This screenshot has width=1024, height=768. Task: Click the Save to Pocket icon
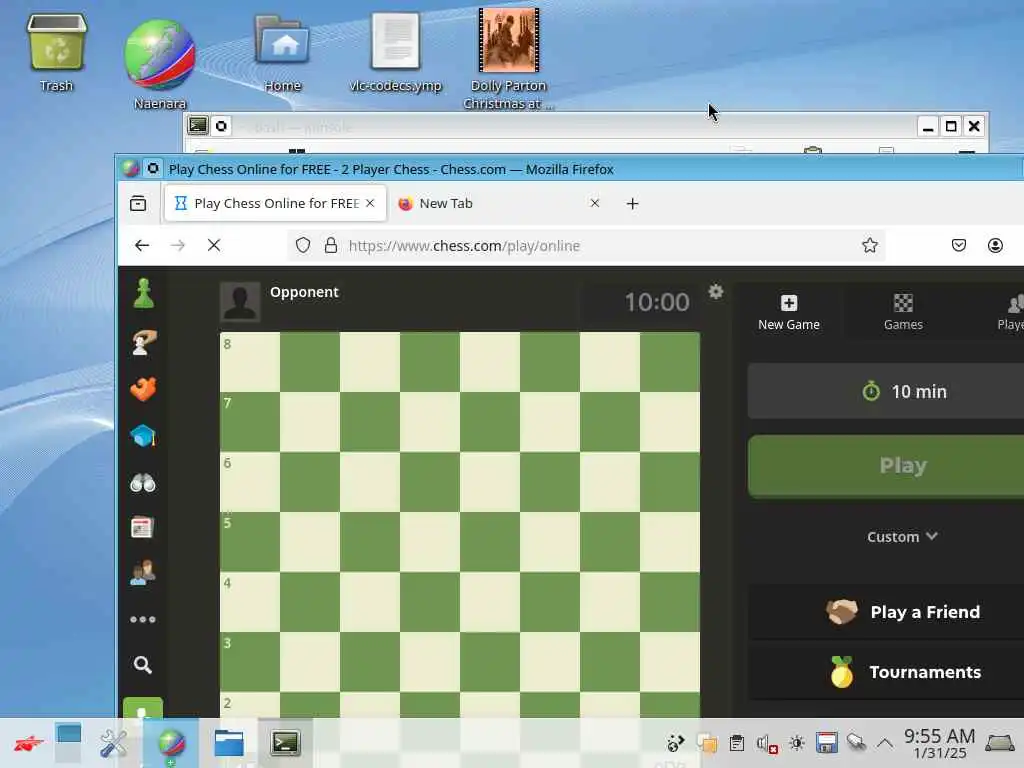(x=958, y=246)
